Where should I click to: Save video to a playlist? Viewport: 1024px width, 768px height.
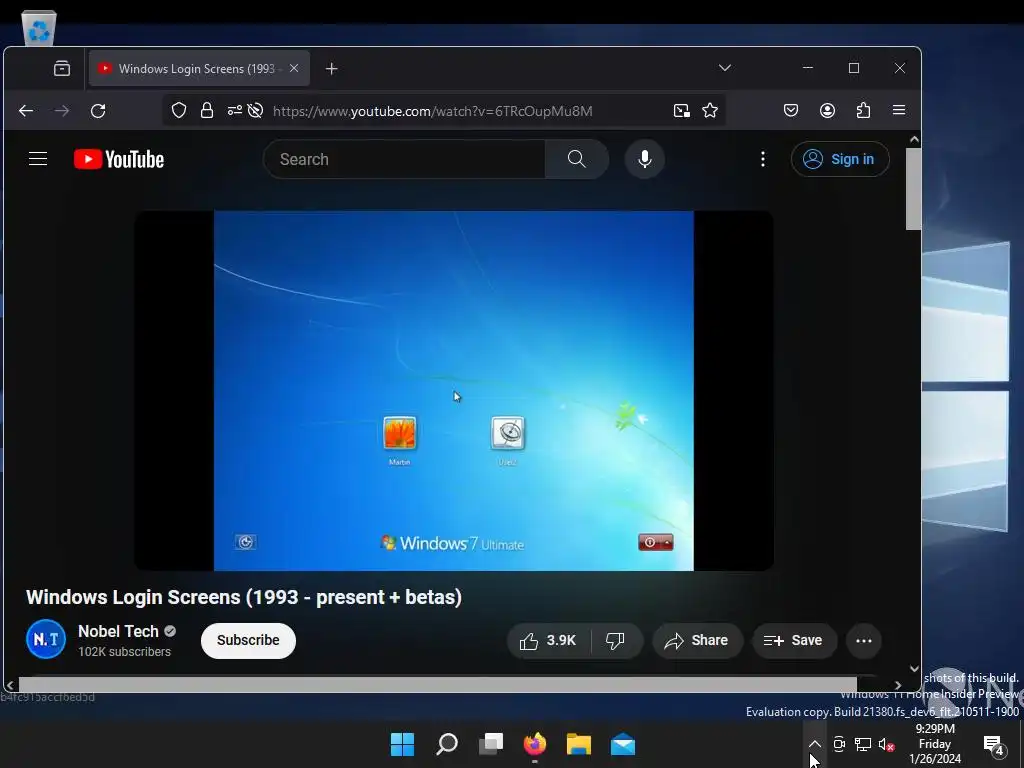click(x=793, y=641)
